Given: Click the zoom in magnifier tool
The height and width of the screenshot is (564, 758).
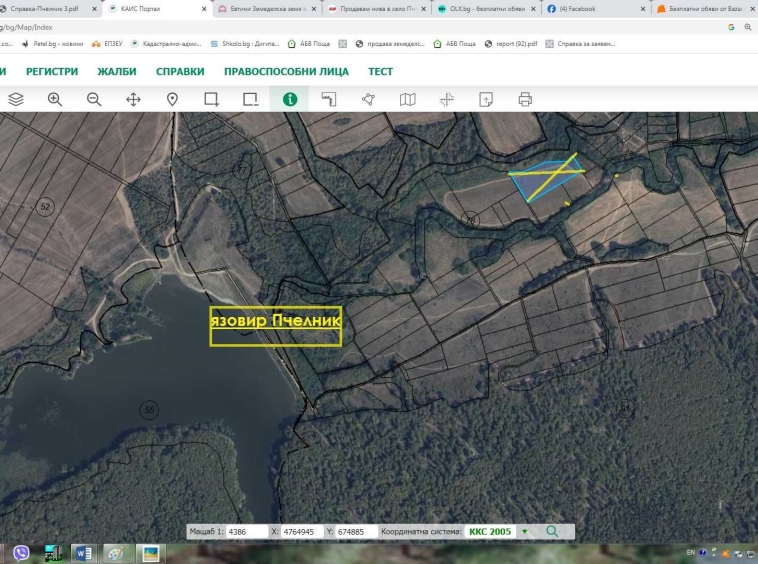Looking at the screenshot, I should (55, 99).
